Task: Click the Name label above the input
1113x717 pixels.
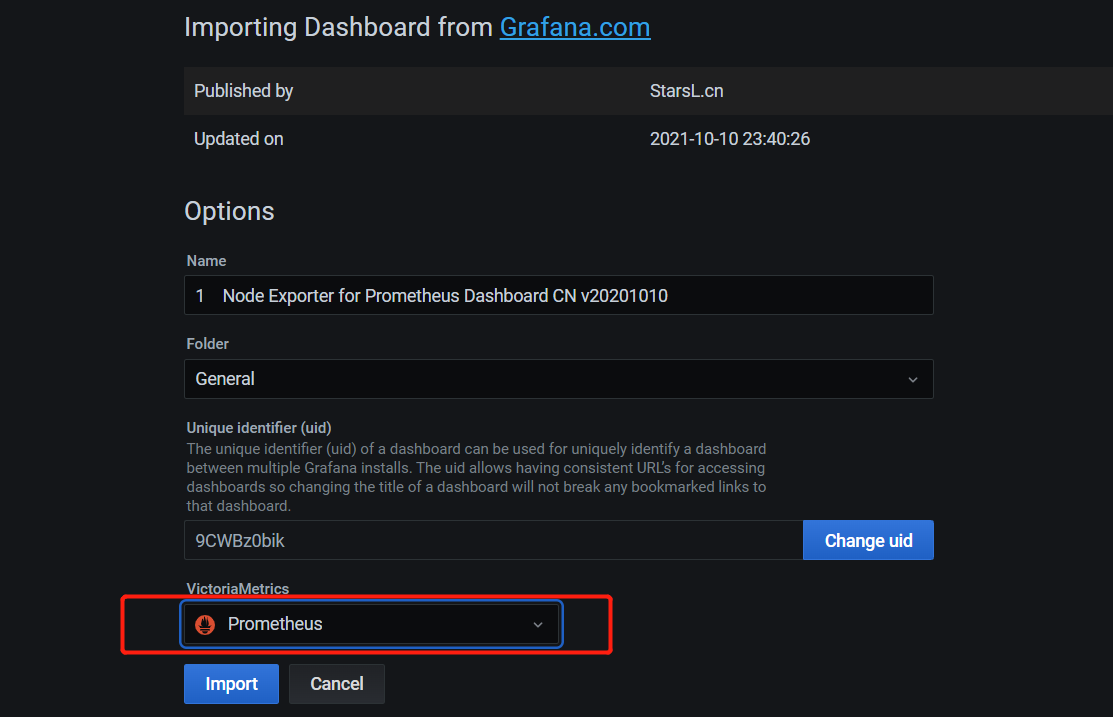Action: tap(207, 261)
